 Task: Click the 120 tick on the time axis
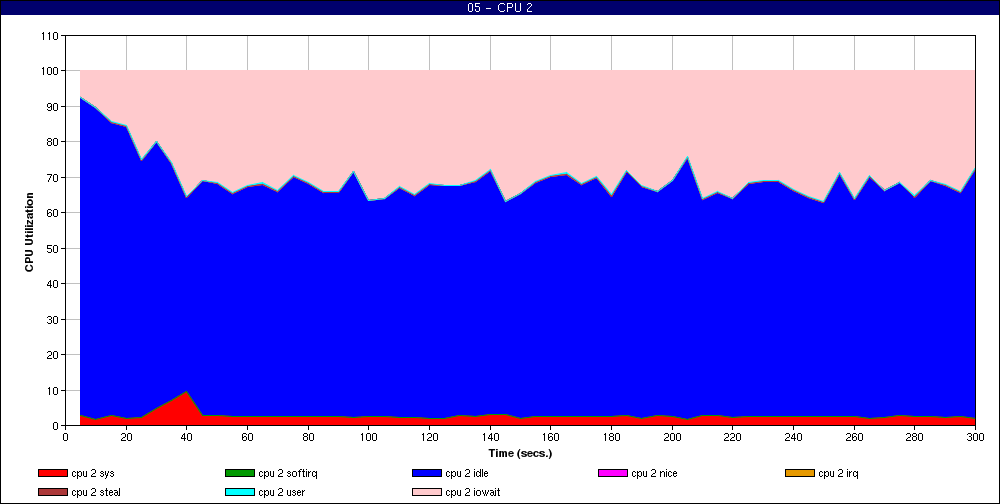pos(429,437)
